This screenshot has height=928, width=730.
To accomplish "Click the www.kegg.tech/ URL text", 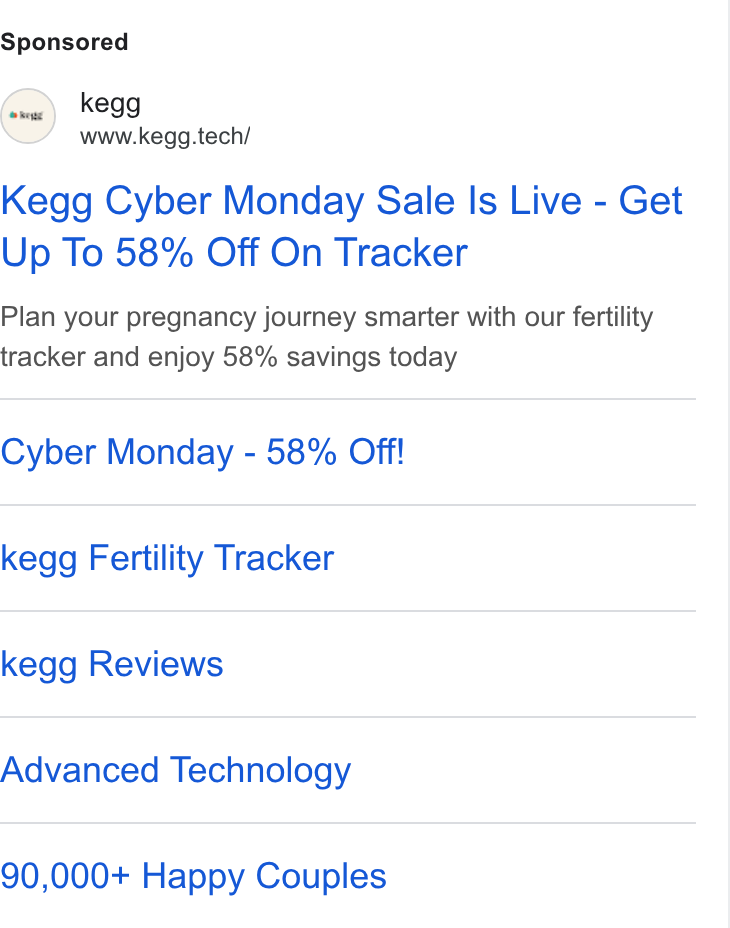I will [x=165, y=136].
